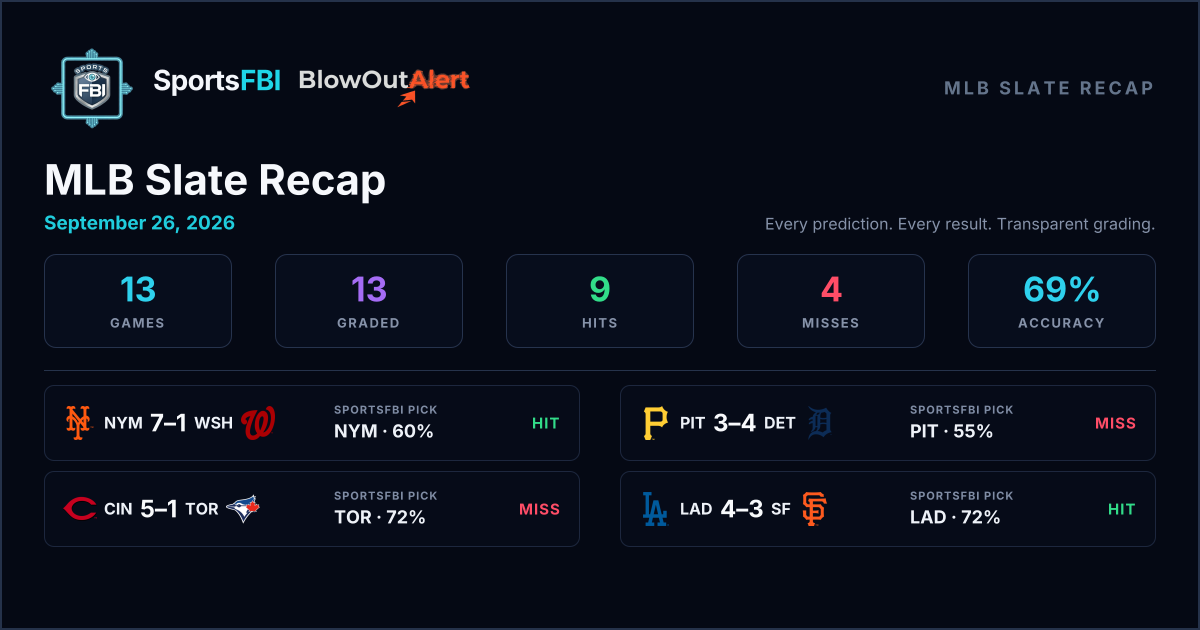Click the Los Angeles Dodgers logo
This screenshot has height=630, width=1200.
(x=655, y=509)
